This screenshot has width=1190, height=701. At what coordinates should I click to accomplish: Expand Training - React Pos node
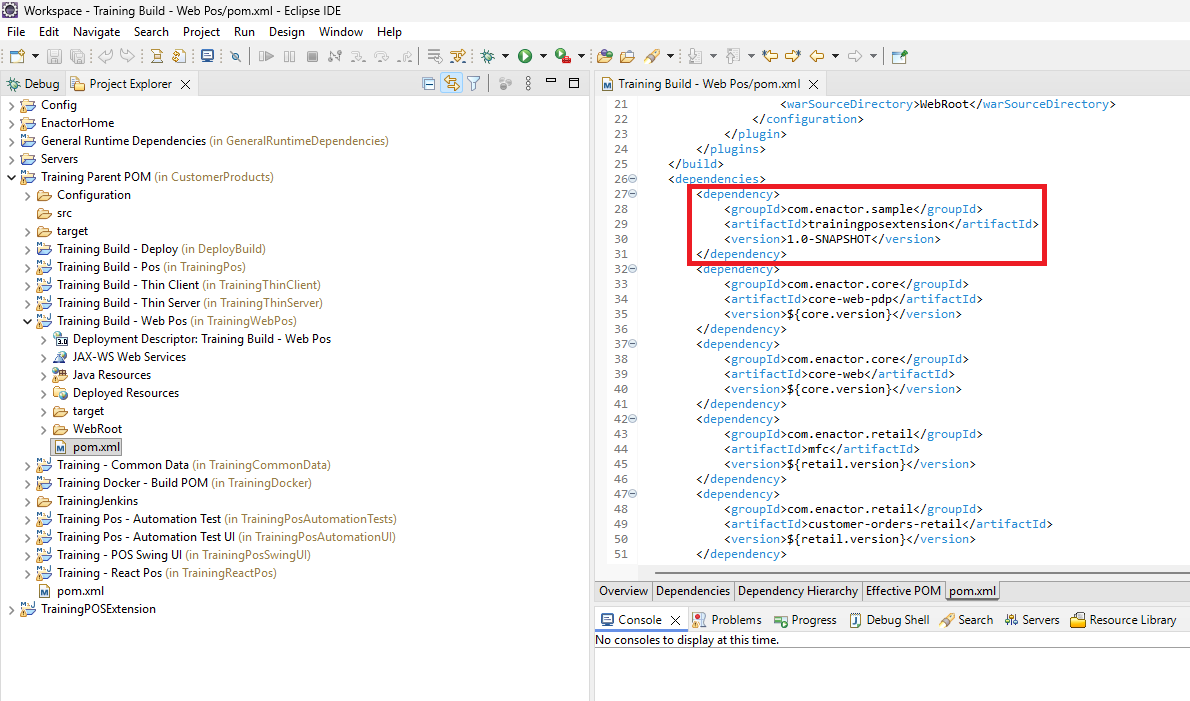coord(27,574)
